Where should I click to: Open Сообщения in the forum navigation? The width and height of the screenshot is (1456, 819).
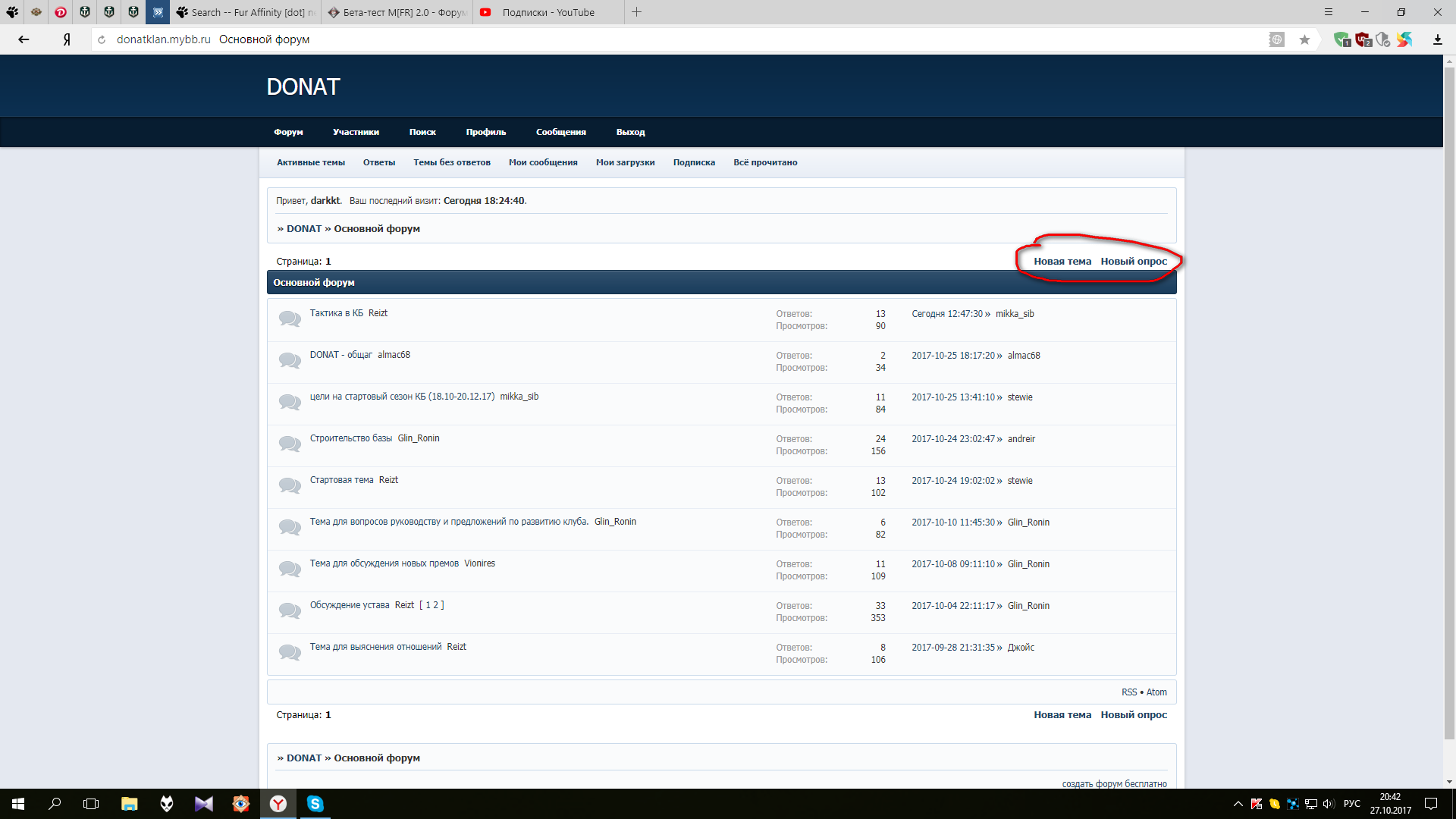point(561,132)
